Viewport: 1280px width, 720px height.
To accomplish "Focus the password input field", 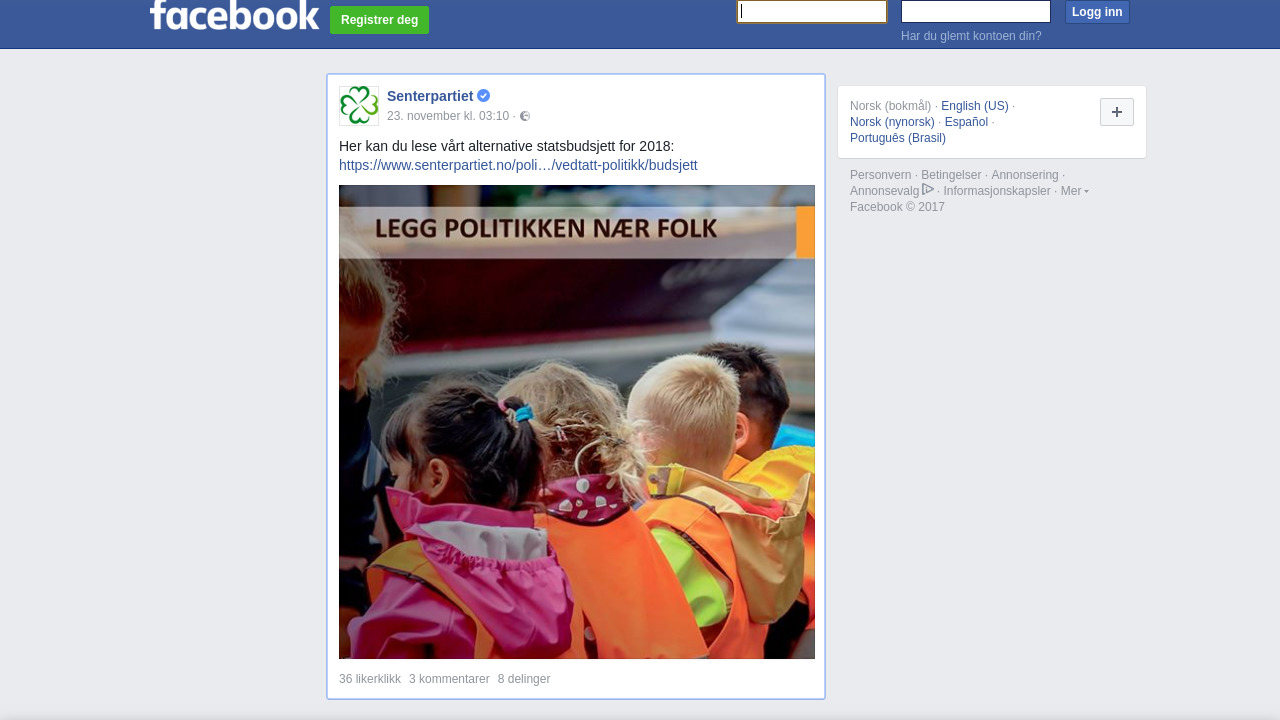I will coord(976,12).
